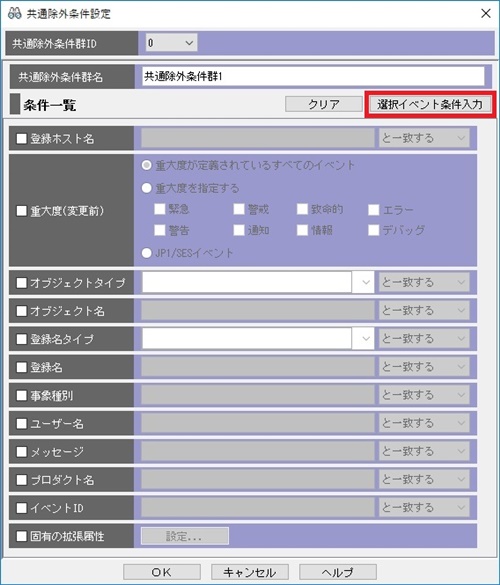Image resolution: width=500 pixels, height=585 pixels.
Task: Toggle the 重大度(変更前) checkbox
Action: [22, 211]
